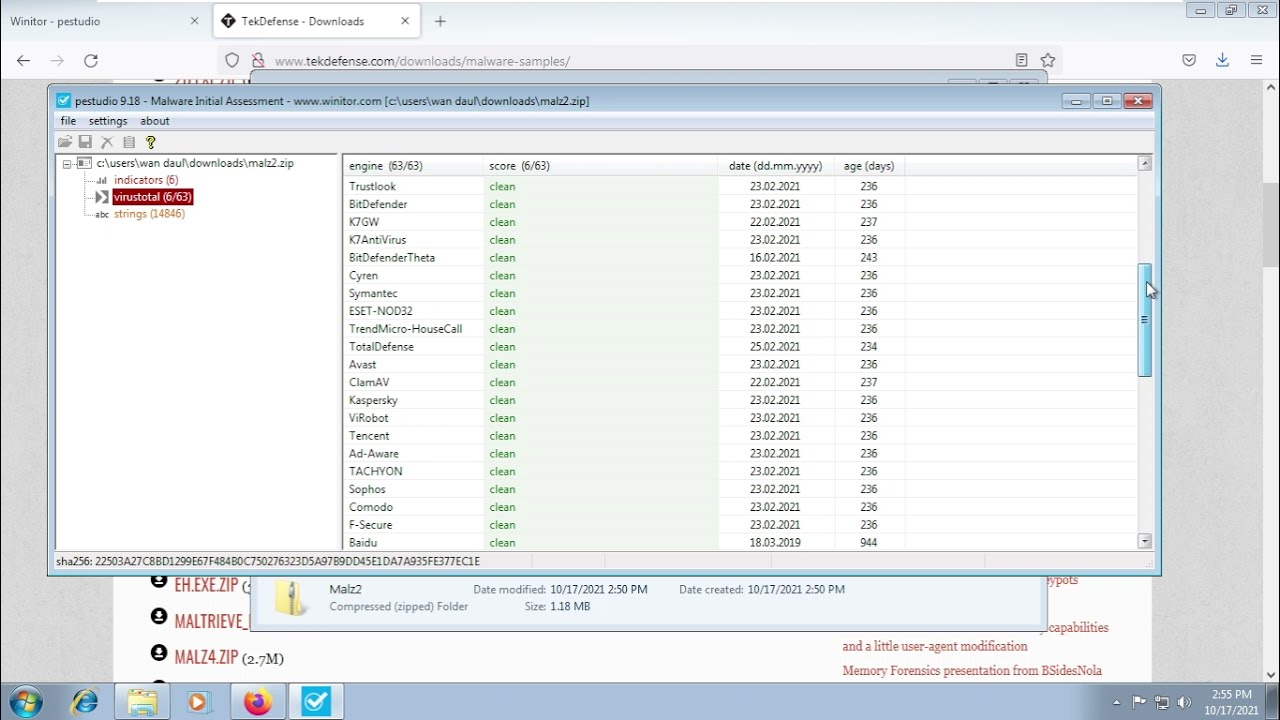Click the clipboard copy toolbar icon
This screenshot has height=720, width=1280.
[129, 142]
